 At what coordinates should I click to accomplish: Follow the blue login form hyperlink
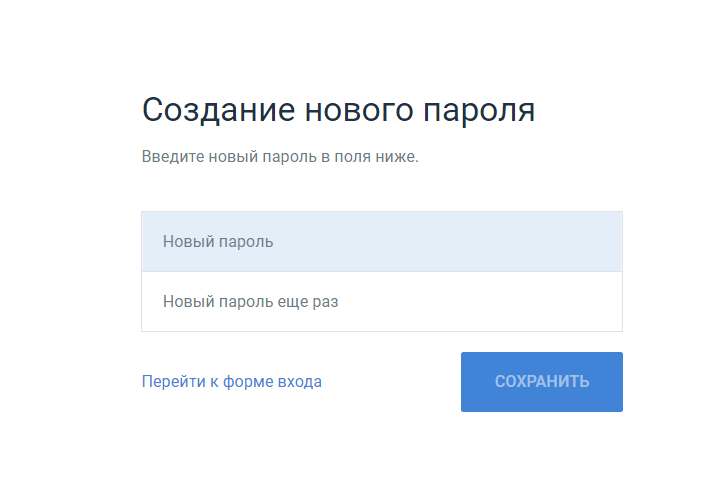(x=232, y=381)
